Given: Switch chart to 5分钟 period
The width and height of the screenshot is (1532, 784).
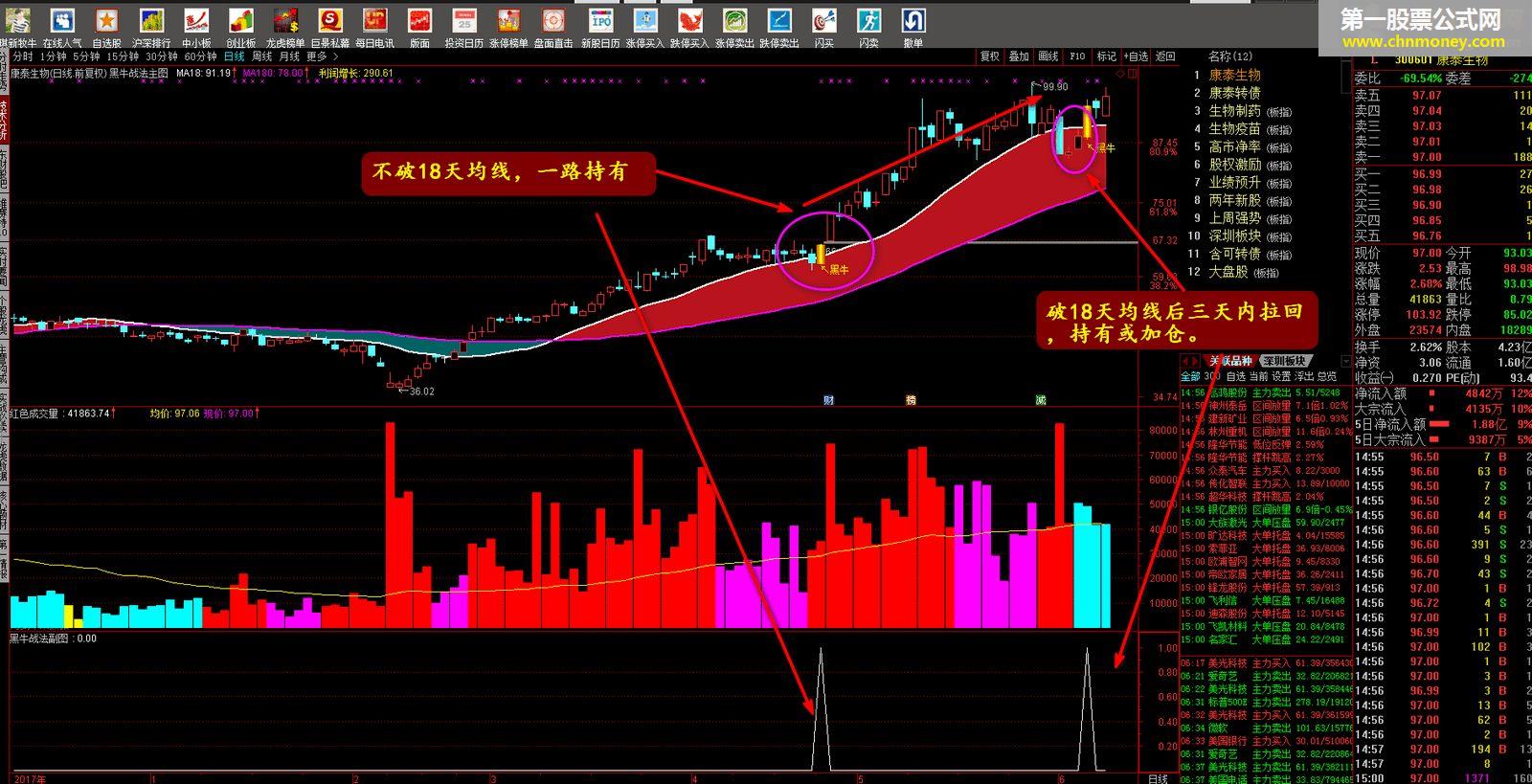Looking at the screenshot, I should coord(86,56).
